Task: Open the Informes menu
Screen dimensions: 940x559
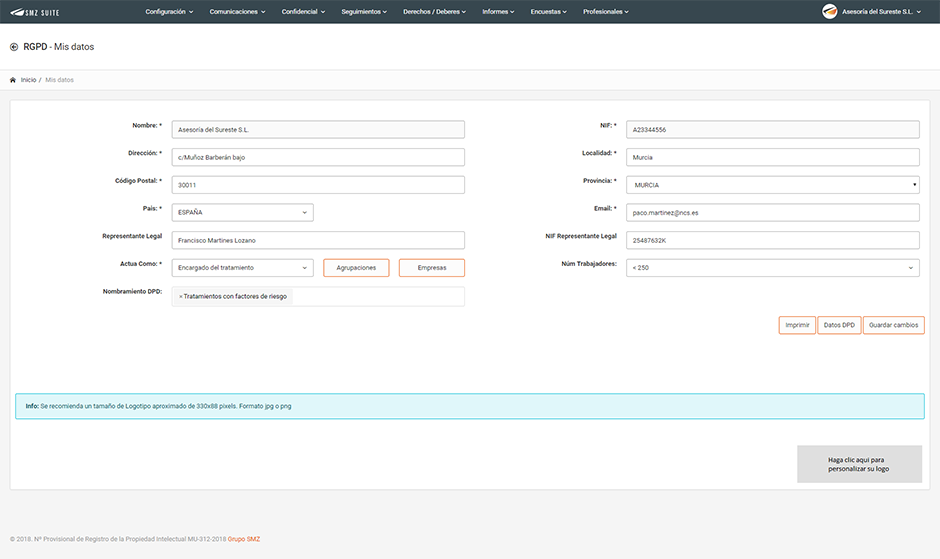Action: pos(498,11)
